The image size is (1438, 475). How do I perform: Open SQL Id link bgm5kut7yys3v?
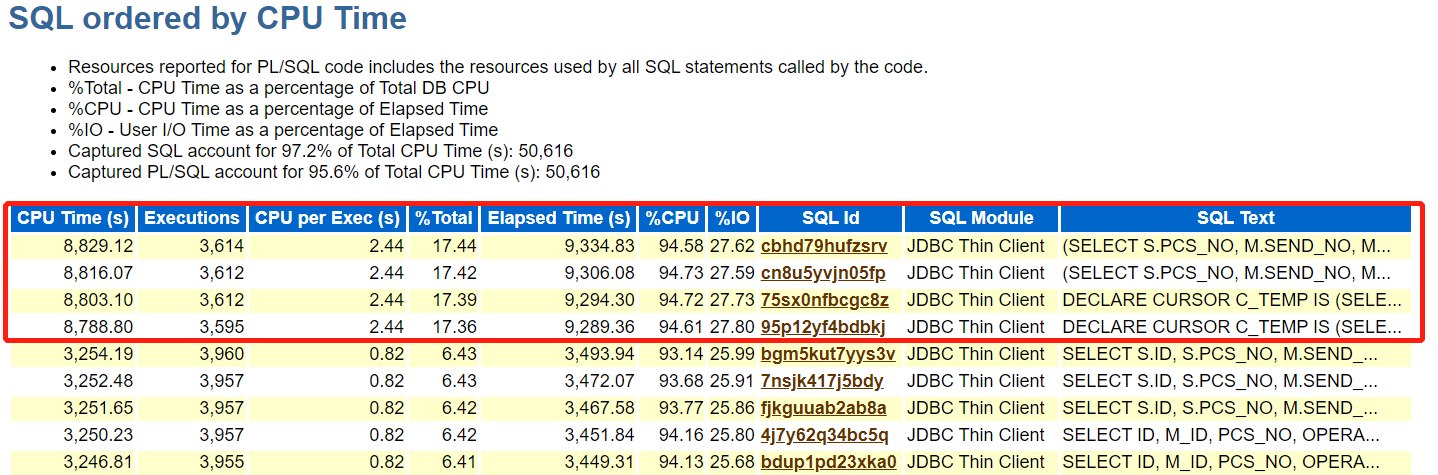(x=827, y=354)
